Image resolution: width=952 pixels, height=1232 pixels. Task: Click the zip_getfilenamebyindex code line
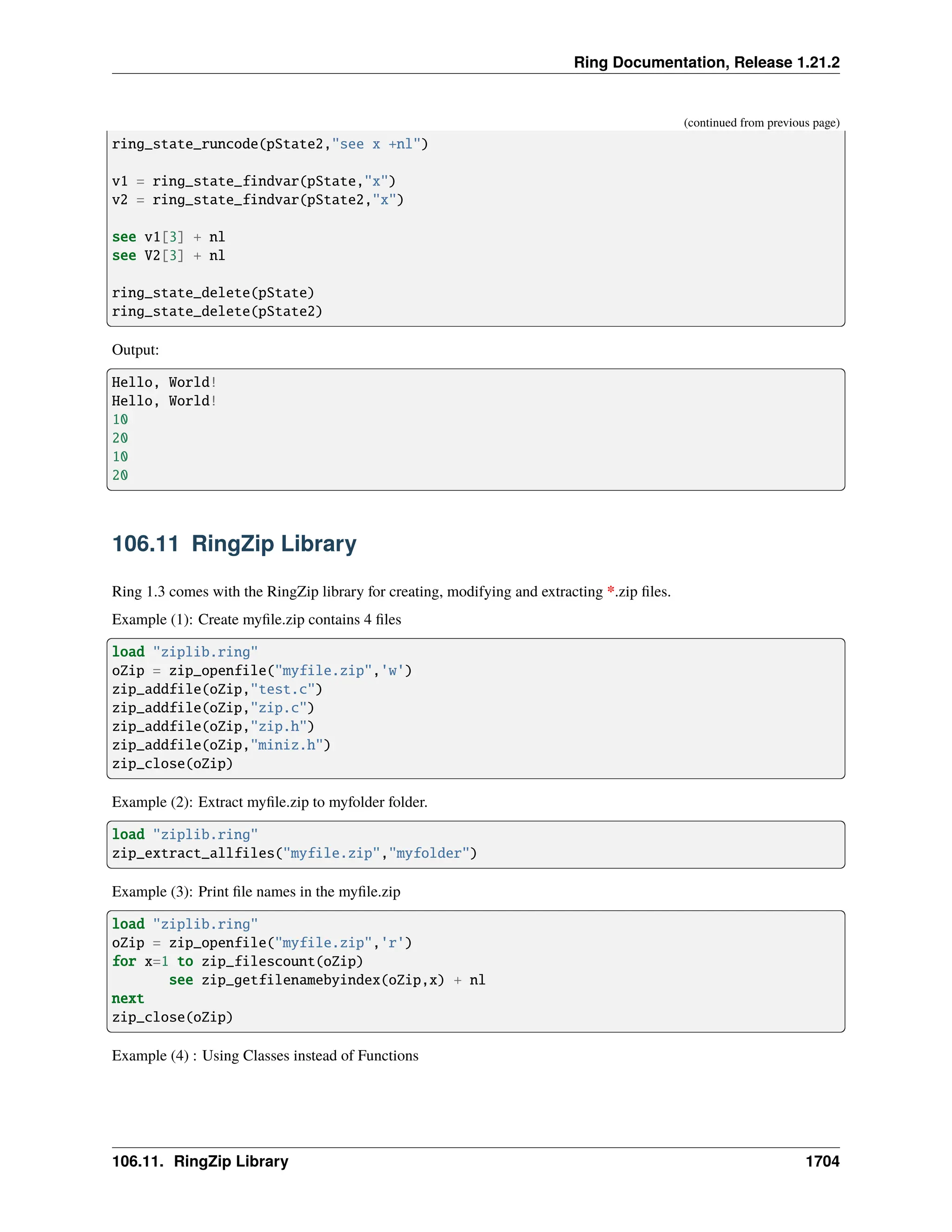(x=326, y=980)
